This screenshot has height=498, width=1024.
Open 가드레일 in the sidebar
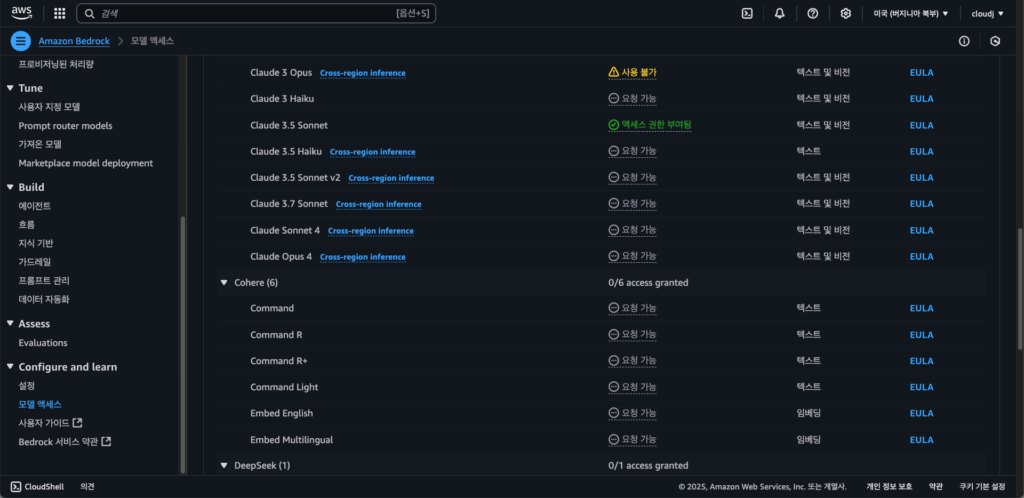click(35, 262)
